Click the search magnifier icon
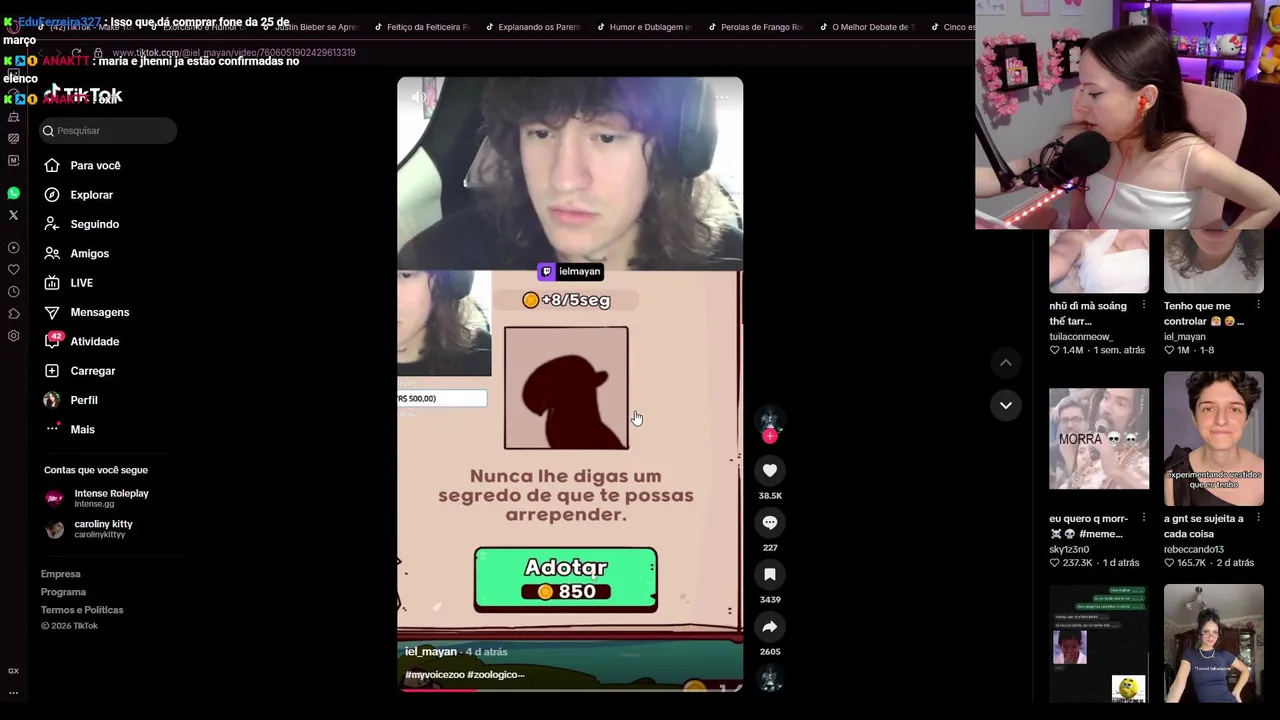This screenshot has width=1280, height=720. (48, 131)
